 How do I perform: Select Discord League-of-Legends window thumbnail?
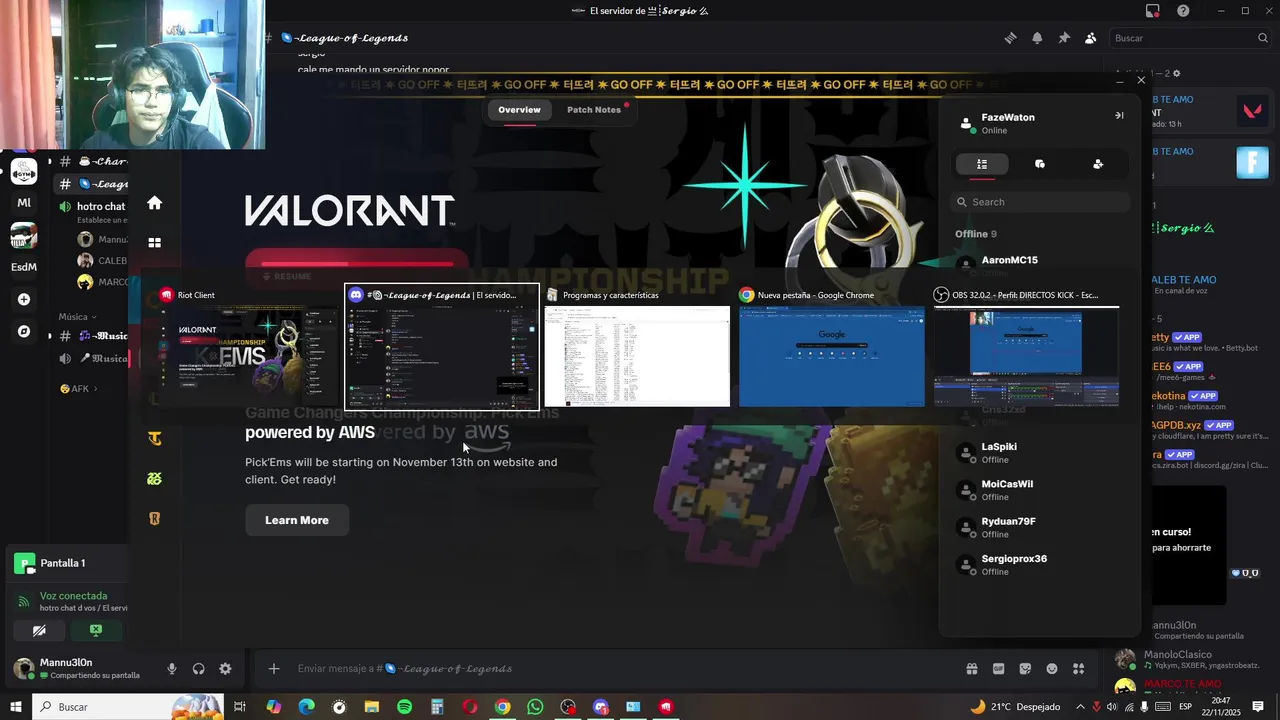click(x=442, y=347)
